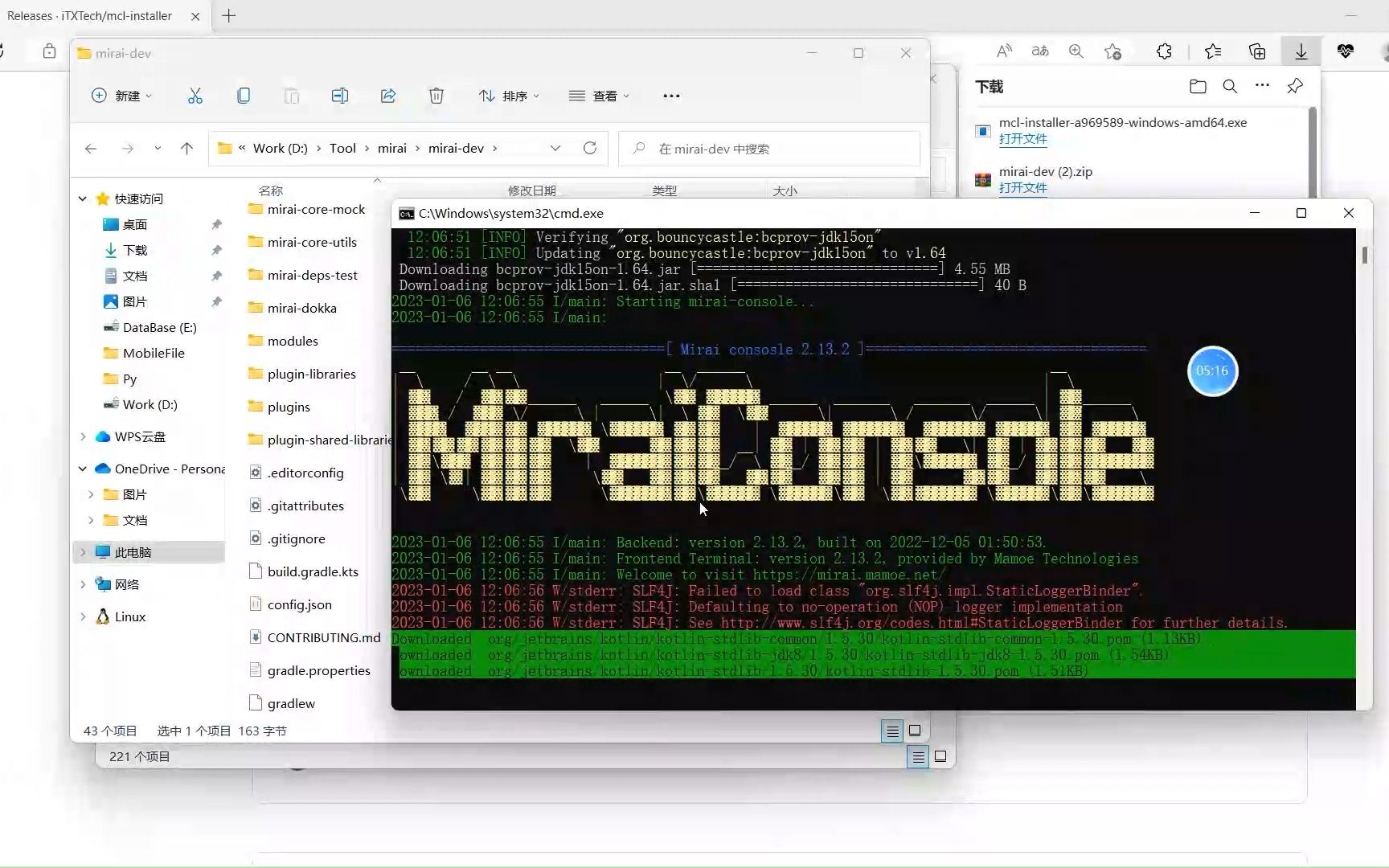
Task: Open the three-dots more options in Explorer
Action: 671,96
